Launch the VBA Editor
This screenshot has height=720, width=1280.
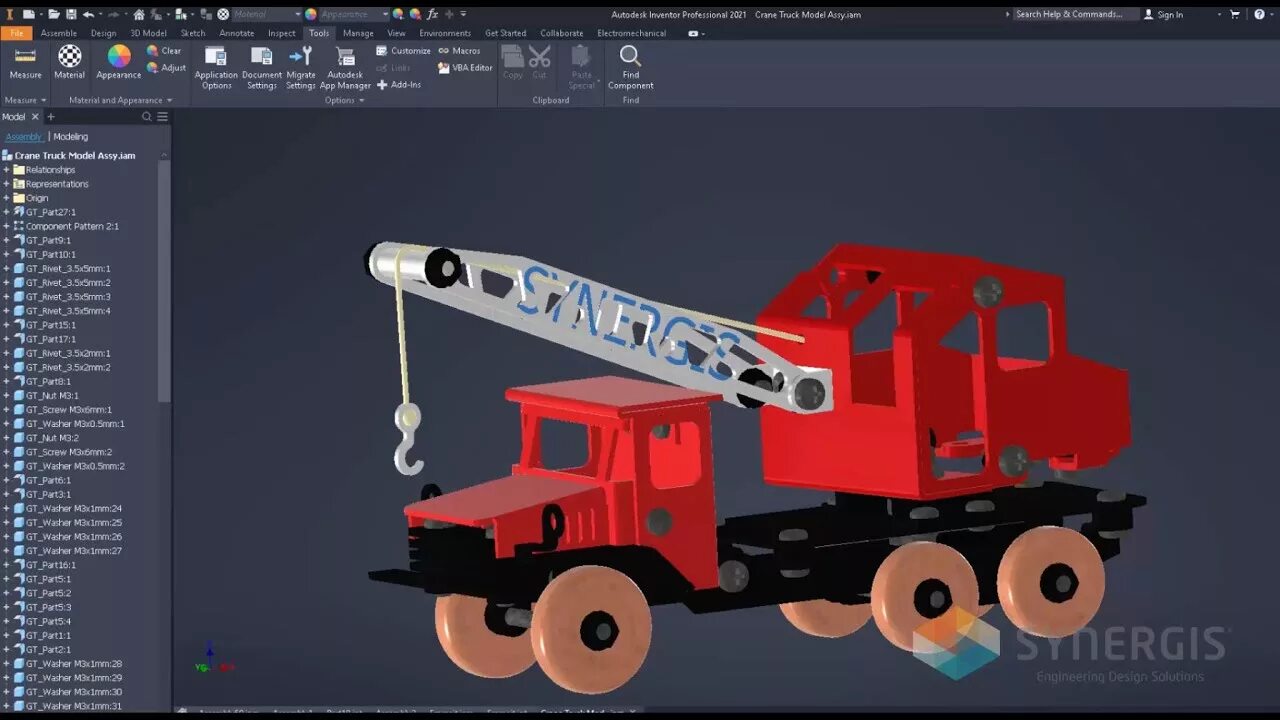(x=465, y=68)
